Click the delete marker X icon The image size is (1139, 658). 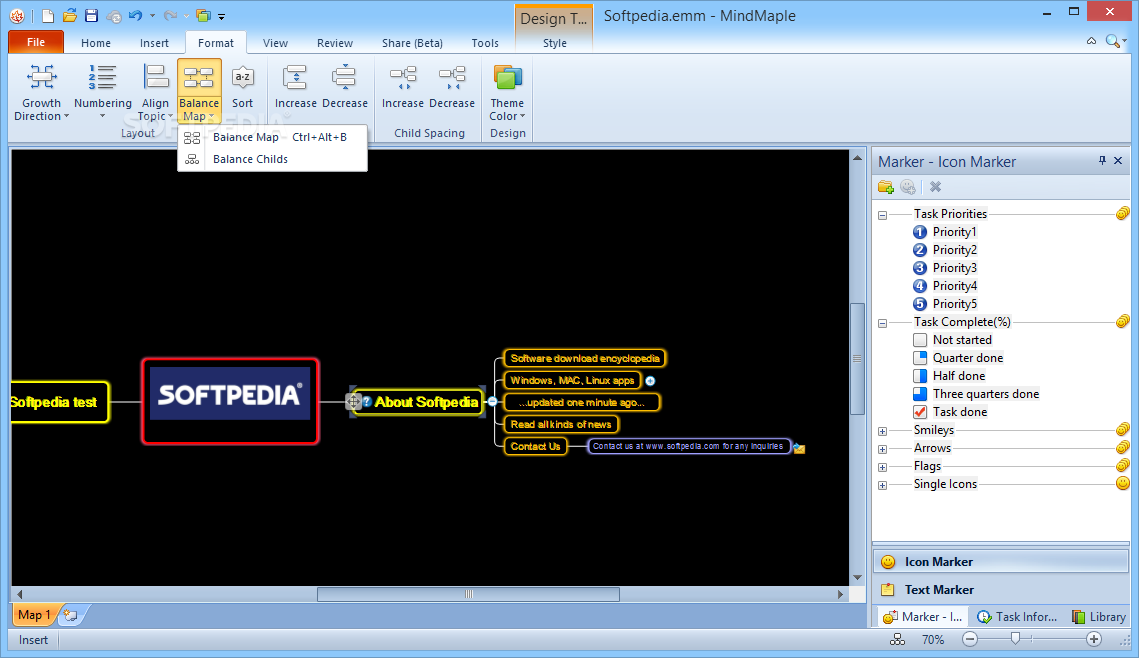tap(936, 187)
